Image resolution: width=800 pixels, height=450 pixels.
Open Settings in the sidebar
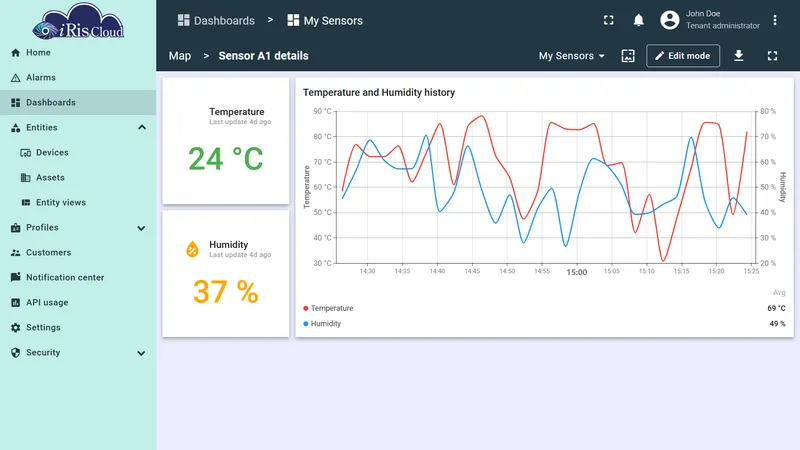tap(78, 328)
